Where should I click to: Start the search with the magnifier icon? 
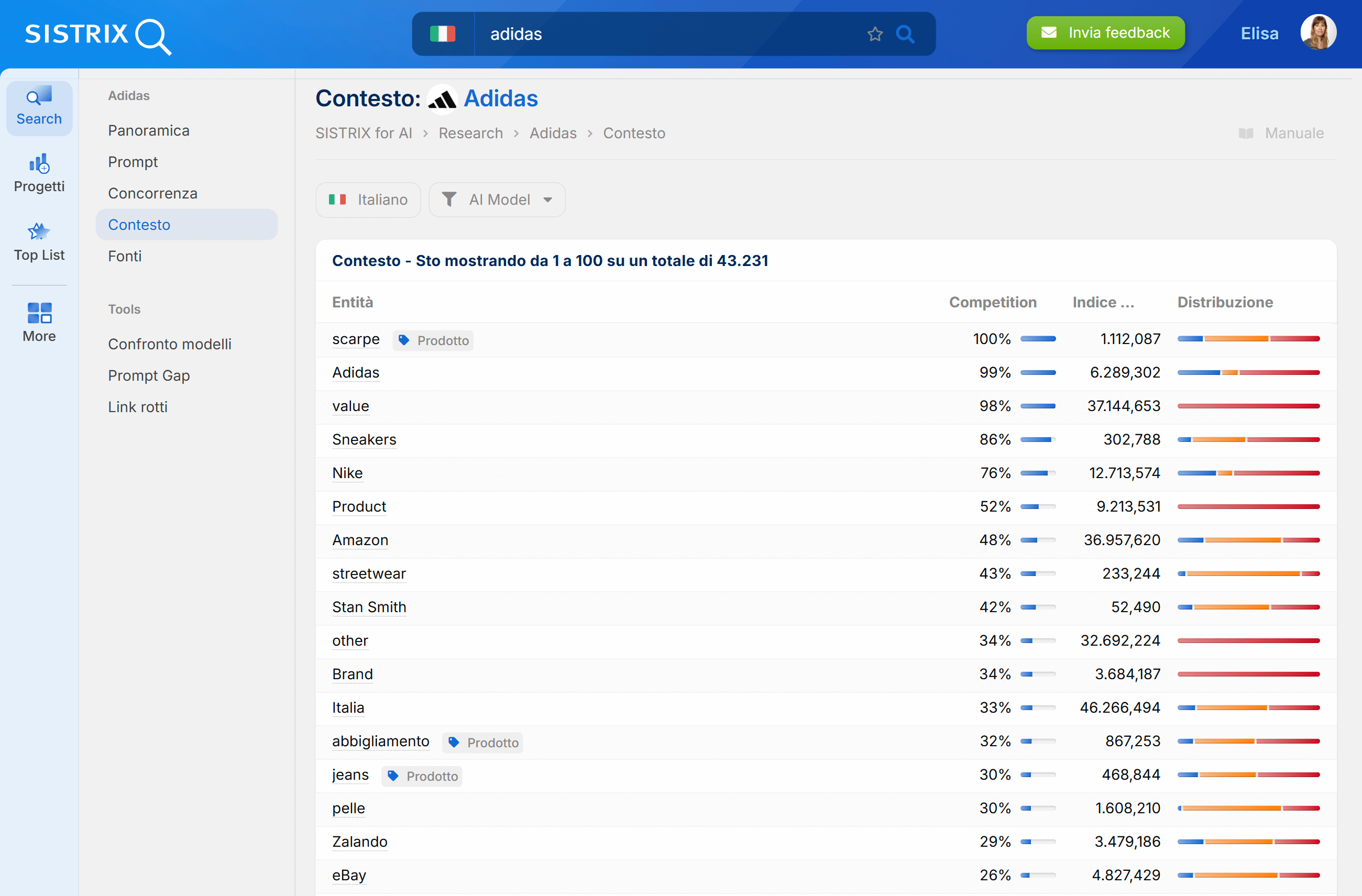(905, 34)
